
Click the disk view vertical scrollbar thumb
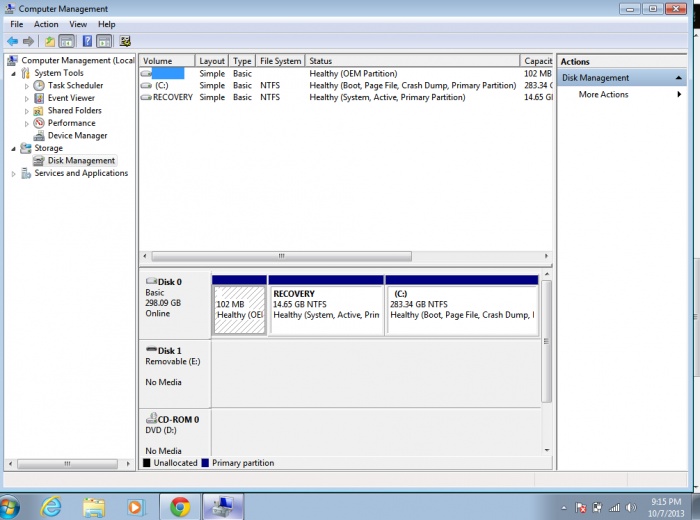point(546,341)
